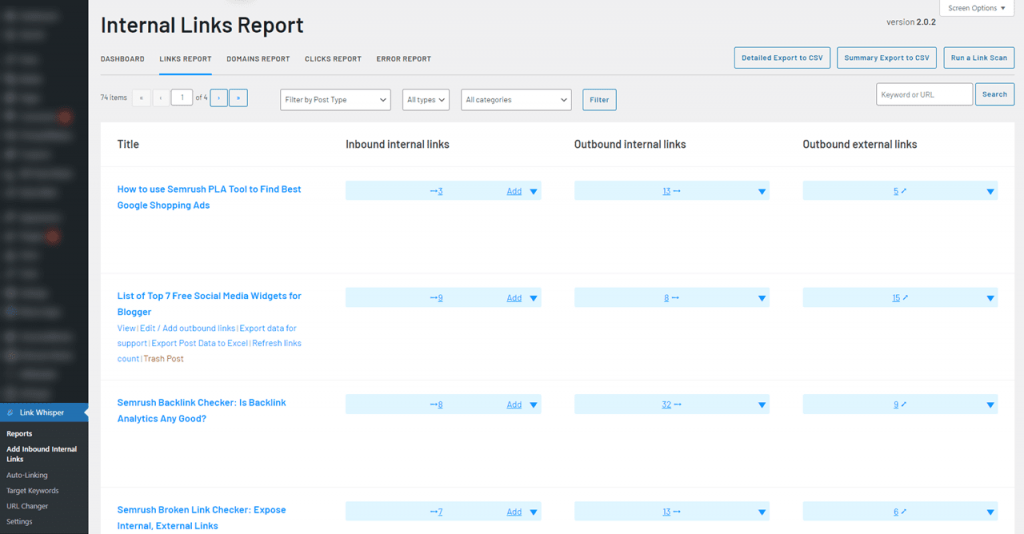Expand outbound external links for Broken Link Checker row
1024x534 pixels.
pyautogui.click(x=990, y=512)
